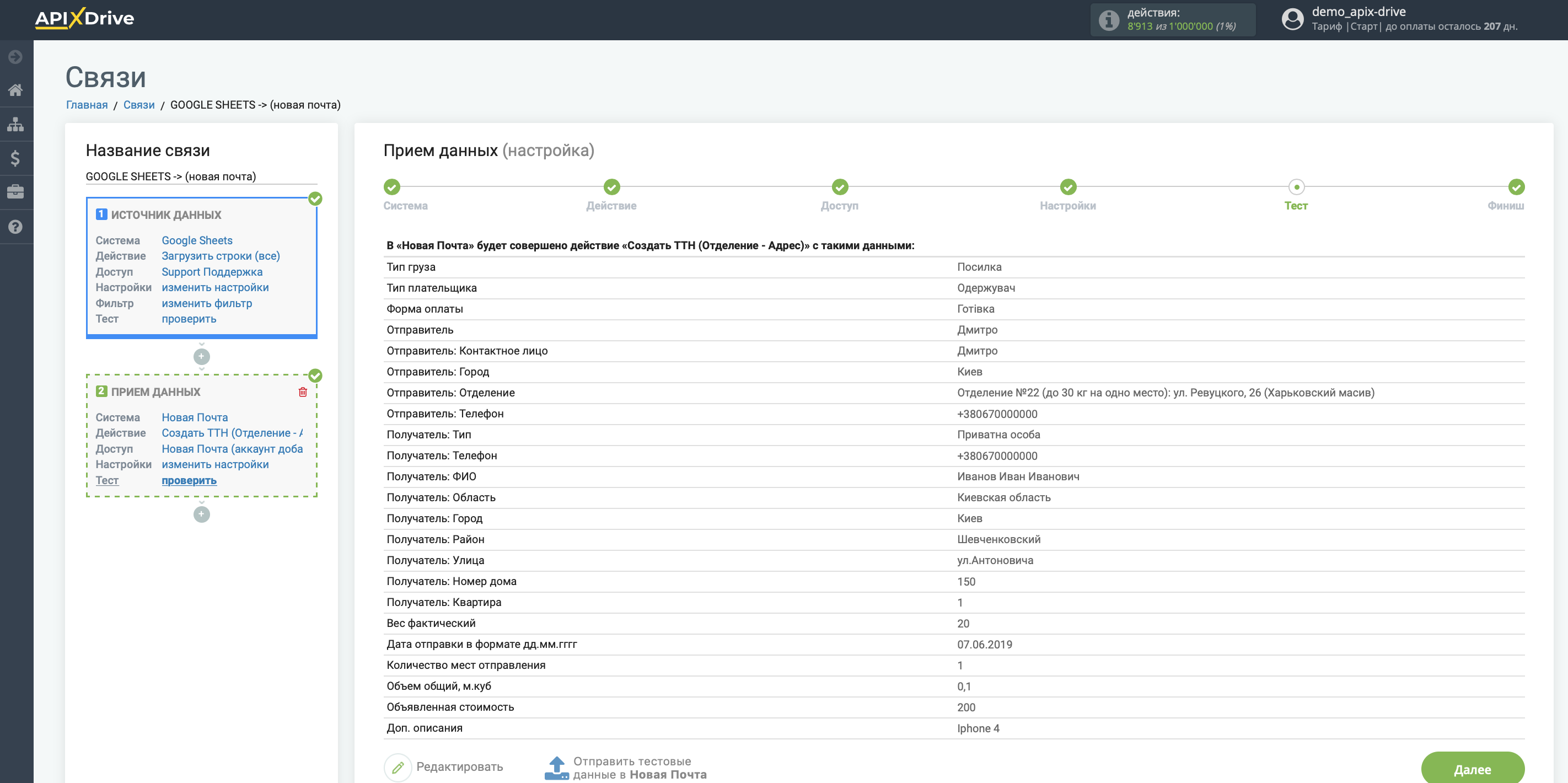Click the Отделение №22 sender branch value
Screen dimensions: 1568x783
pyautogui.click(x=1166, y=393)
